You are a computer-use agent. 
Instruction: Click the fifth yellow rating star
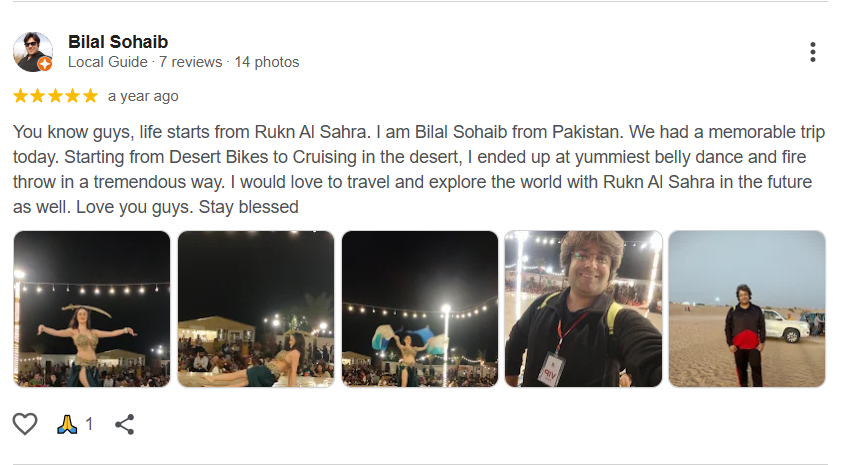(x=90, y=96)
